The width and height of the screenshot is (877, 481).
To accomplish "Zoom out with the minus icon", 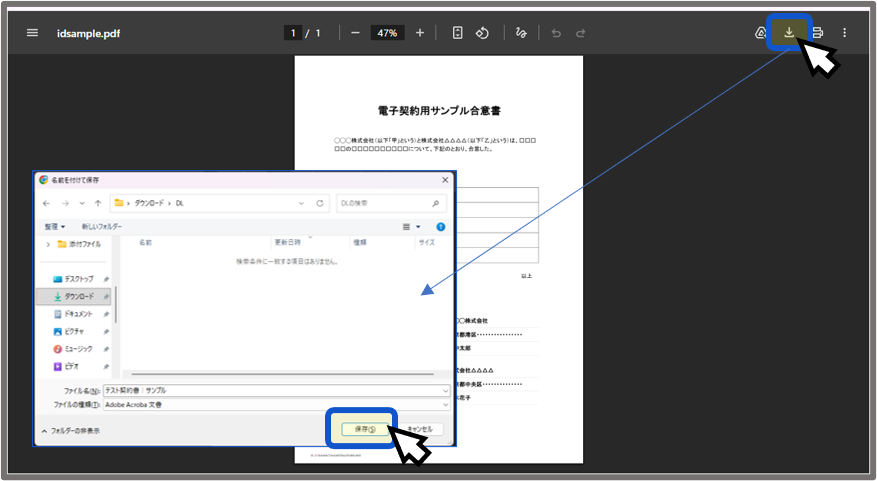I will pyautogui.click(x=355, y=33).
